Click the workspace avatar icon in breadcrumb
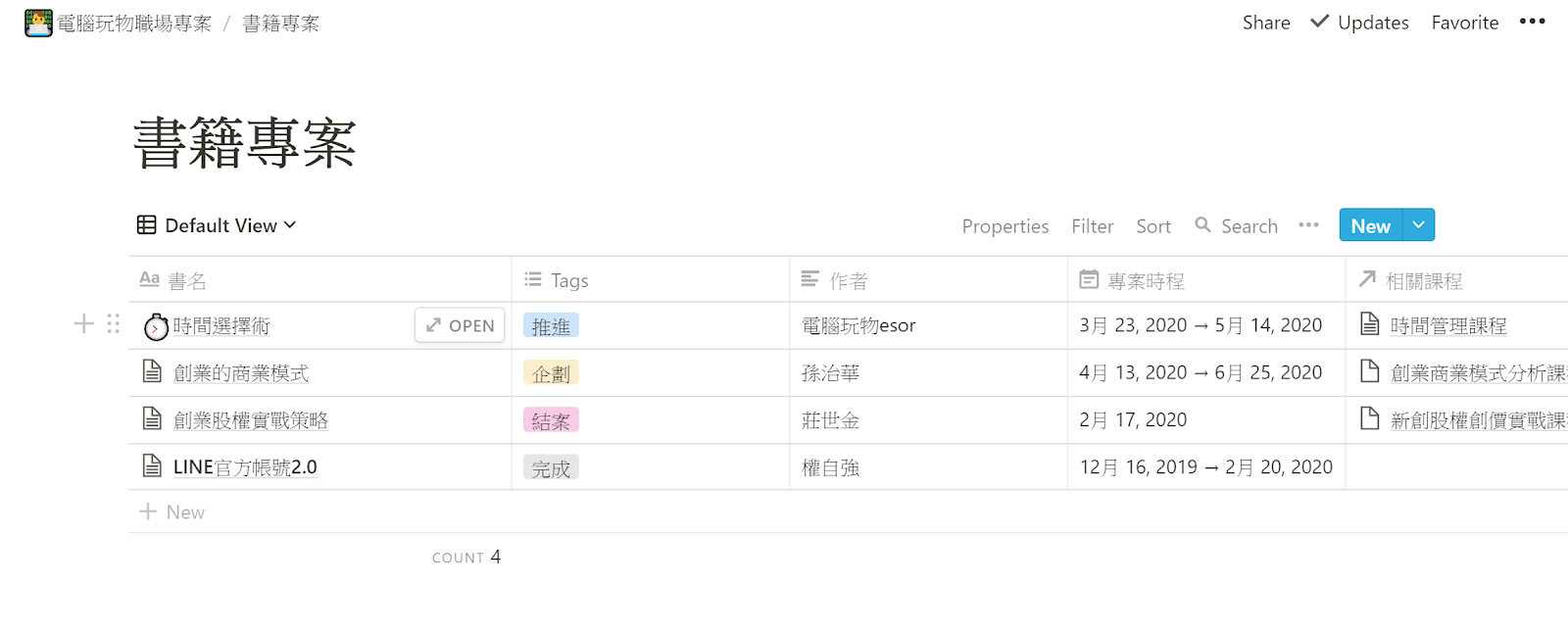 point(38,24)
